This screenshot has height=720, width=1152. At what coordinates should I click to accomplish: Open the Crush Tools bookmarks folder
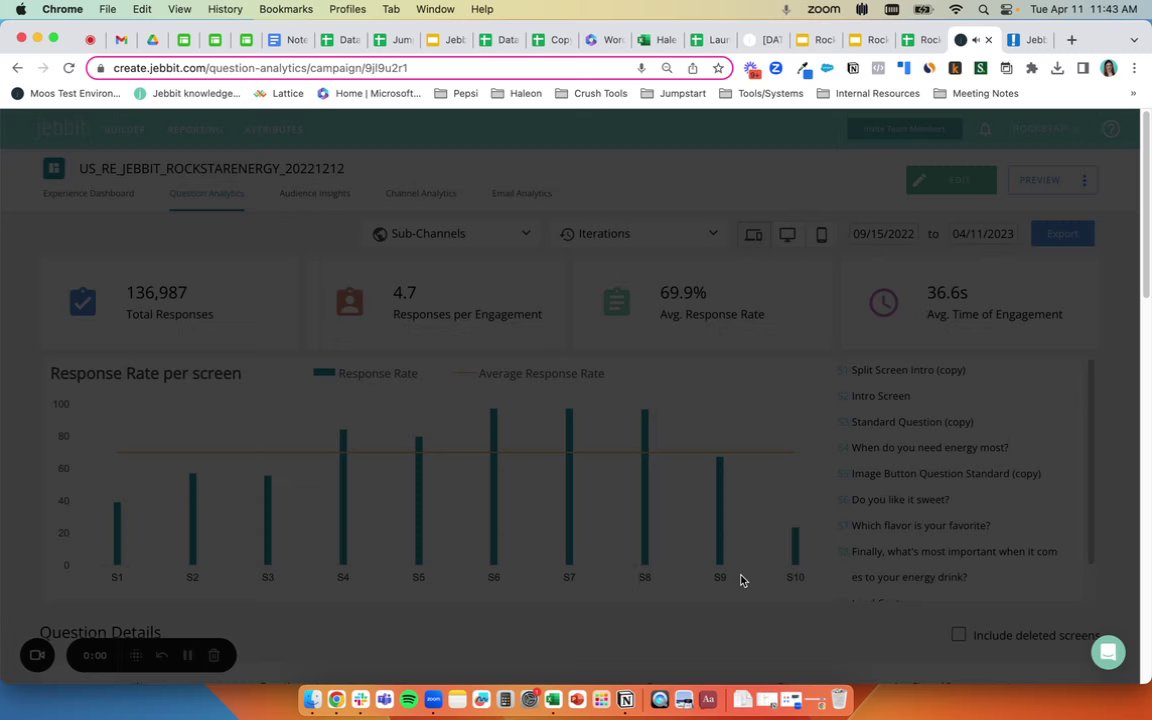(591, 93)
